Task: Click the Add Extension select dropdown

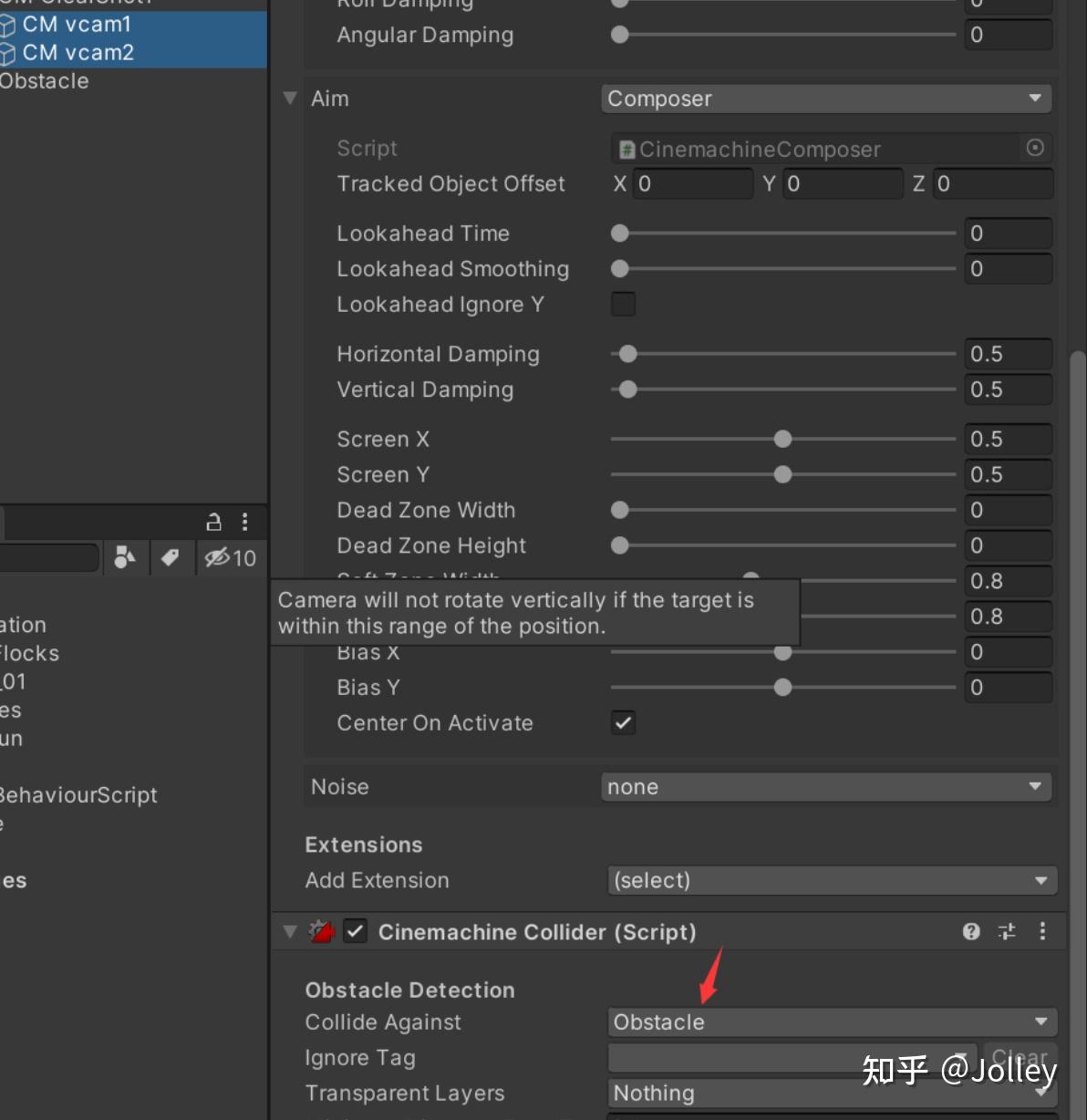Action: tap(831, 880)
